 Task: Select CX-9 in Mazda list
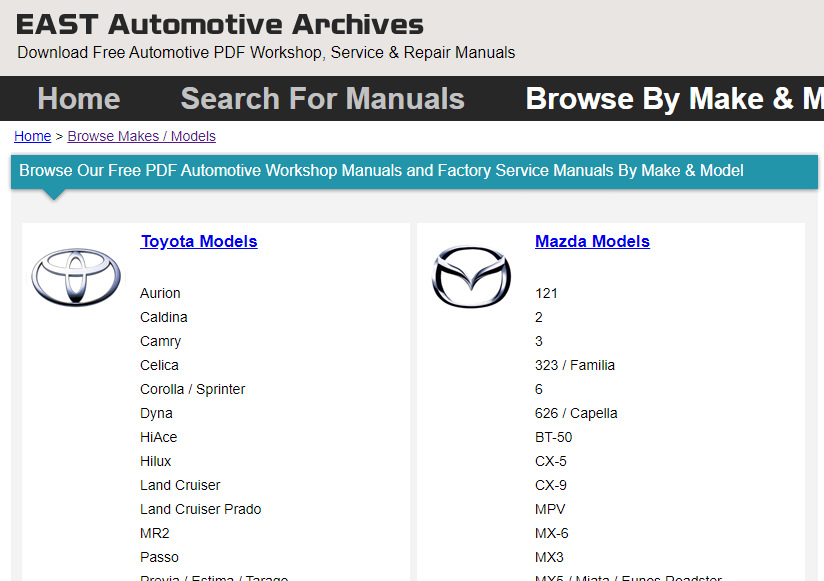(551, 485)
